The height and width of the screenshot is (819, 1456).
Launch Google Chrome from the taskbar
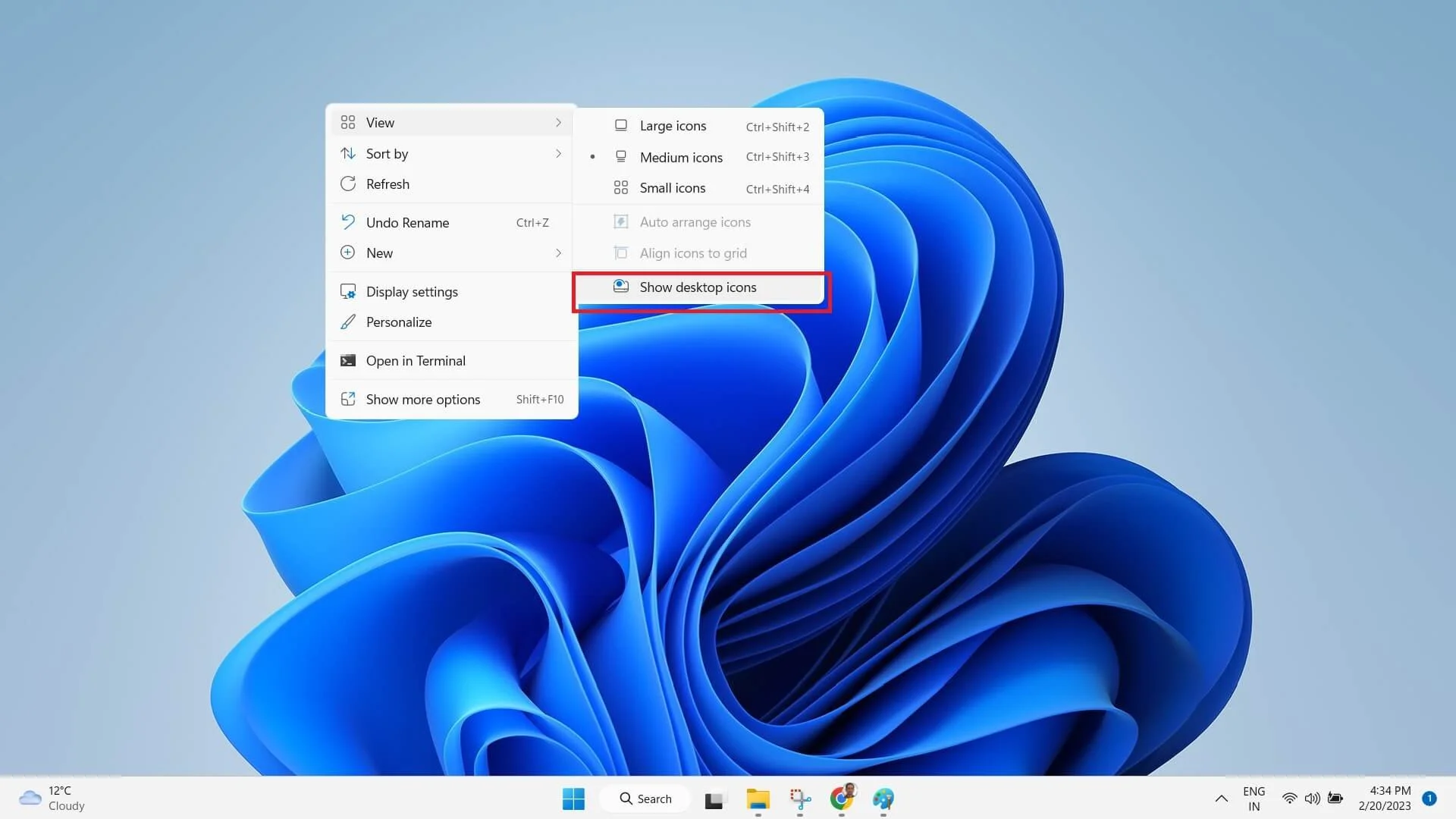coord(842,799)
